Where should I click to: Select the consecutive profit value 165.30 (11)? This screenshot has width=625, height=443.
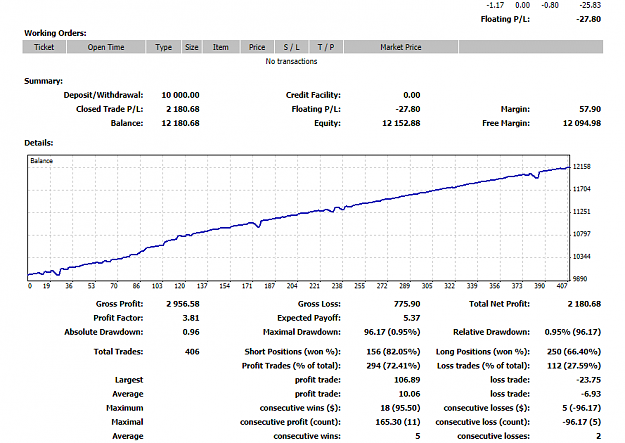[x=398, y=422]
